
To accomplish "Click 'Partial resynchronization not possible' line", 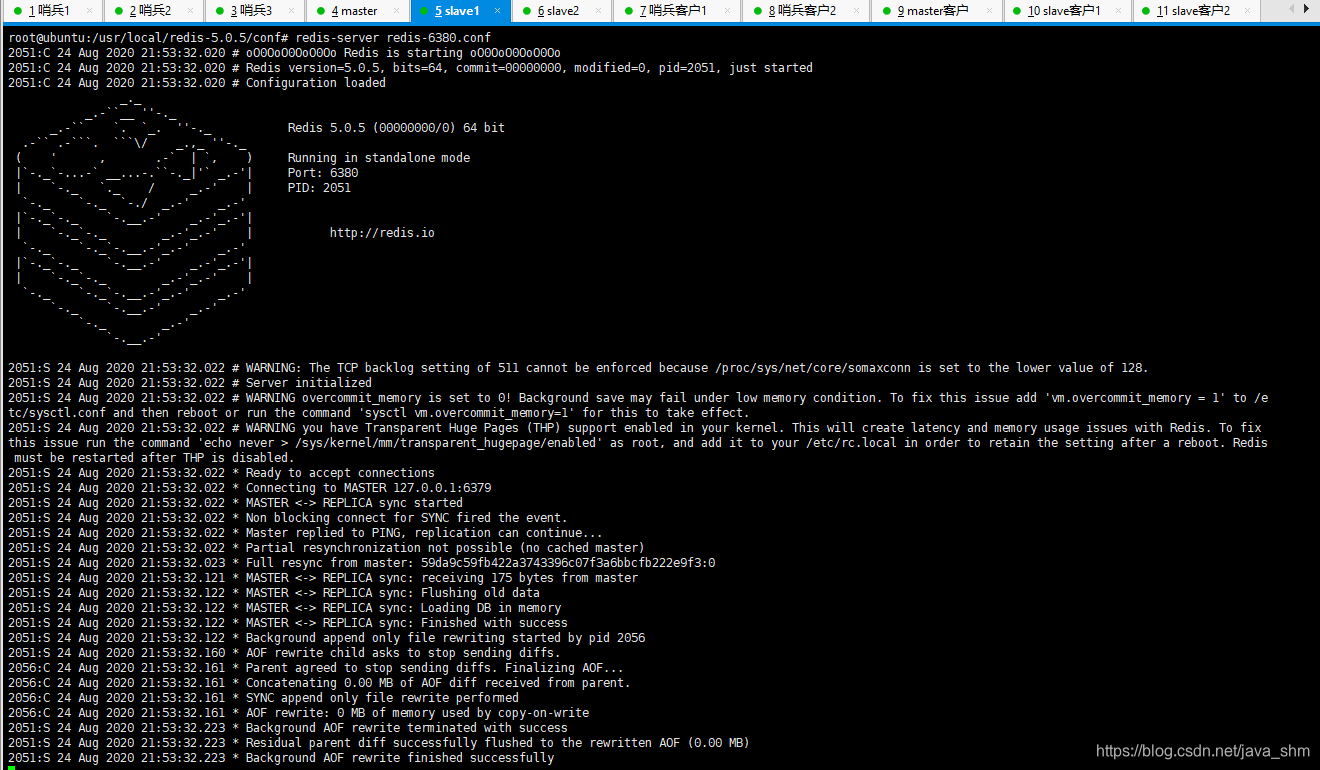I will [x=326, y=548].
